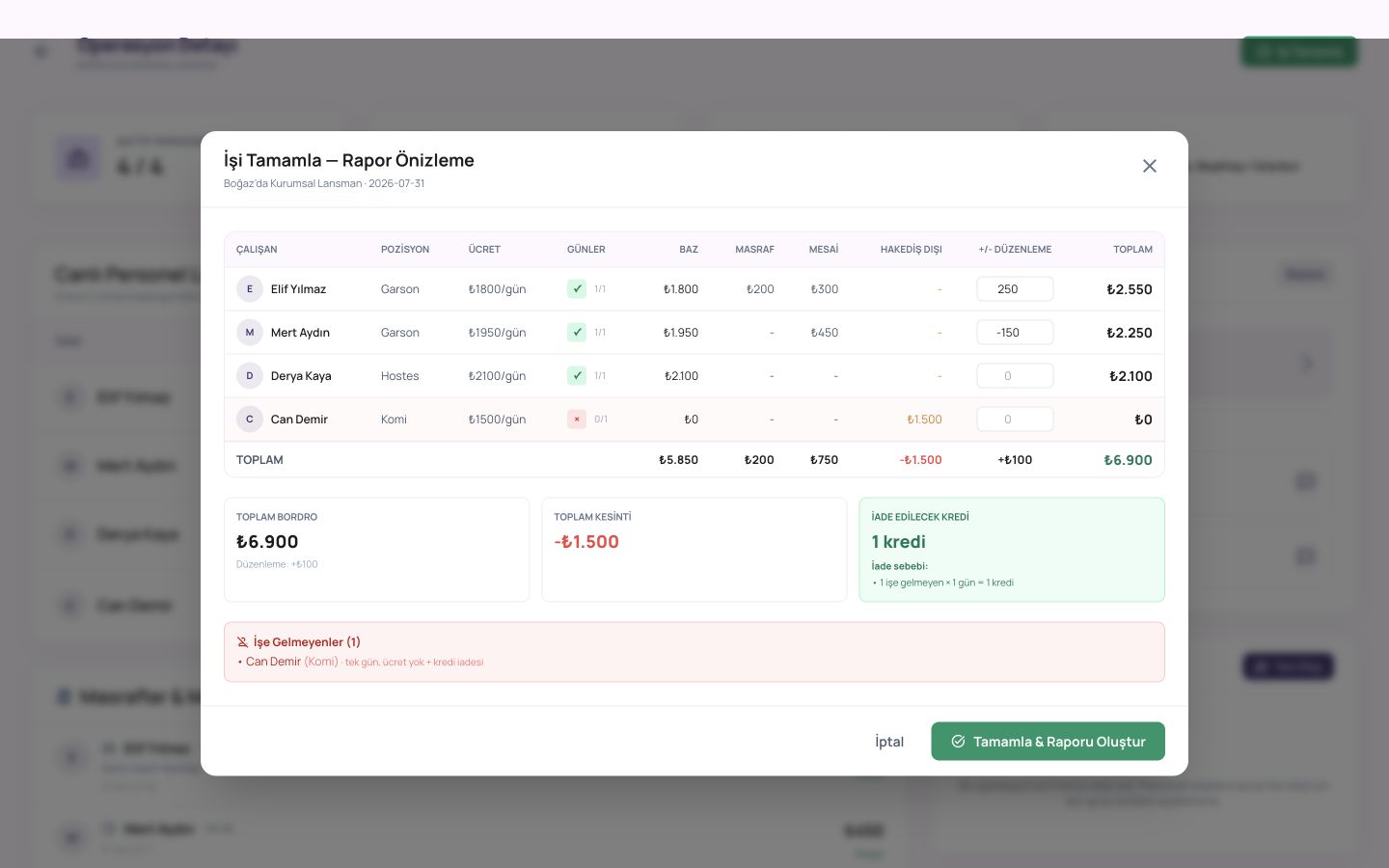Click the Tamamla & Raporu Oluştur button

1048,742
